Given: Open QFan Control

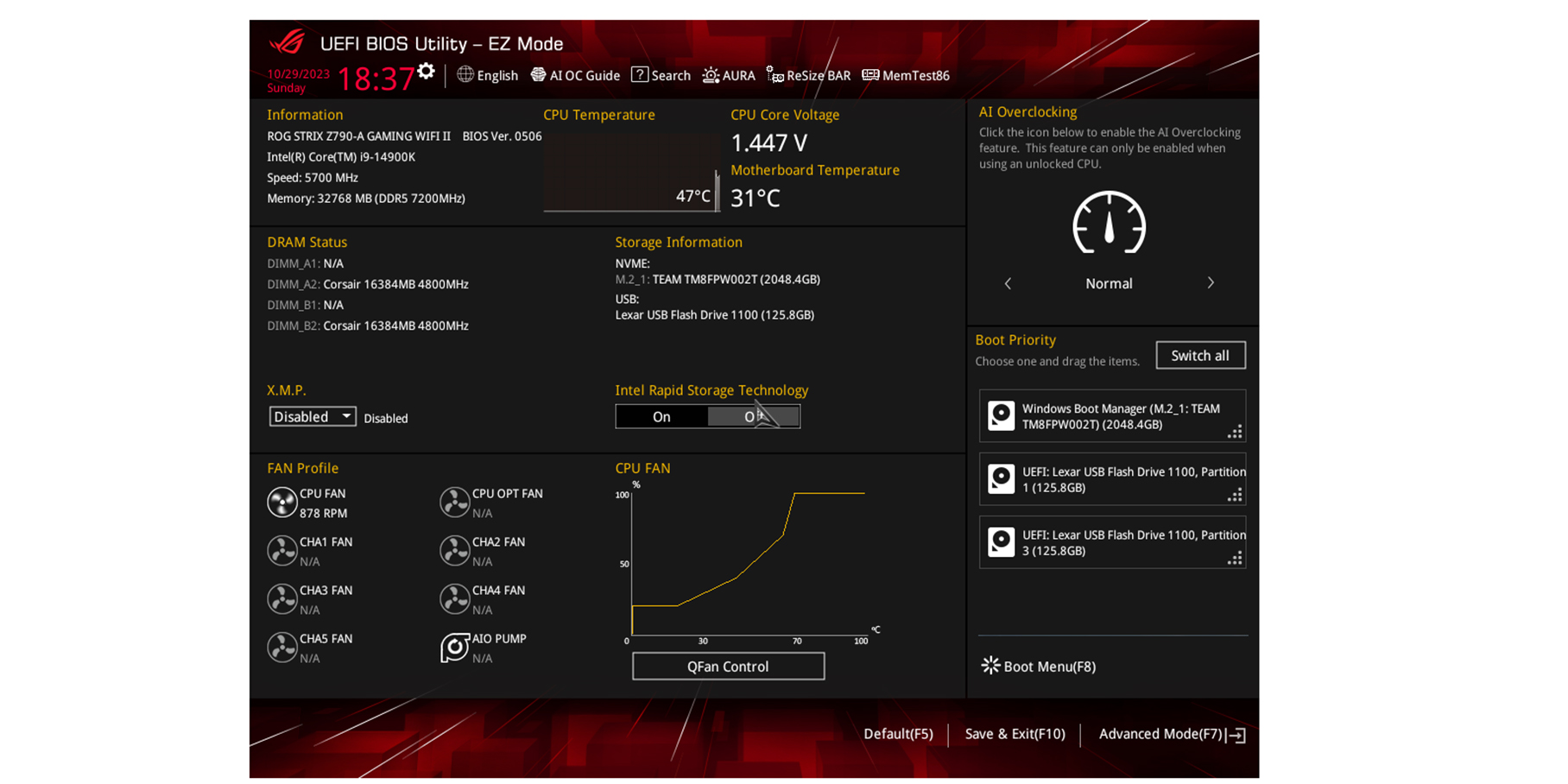Looking at the screenshot, I should tap(728, 666).
